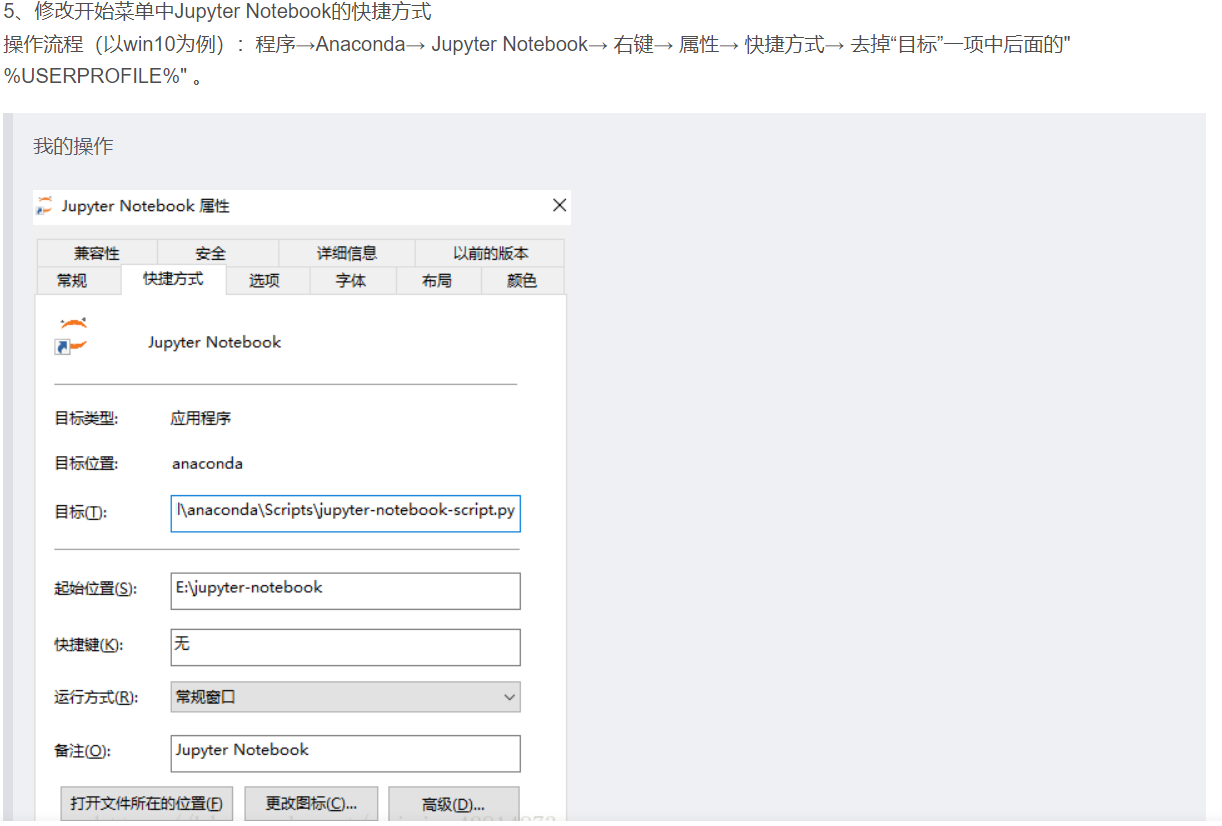Go to the 以前的版本 tab

pyautogui.click(x=490, y=253)
